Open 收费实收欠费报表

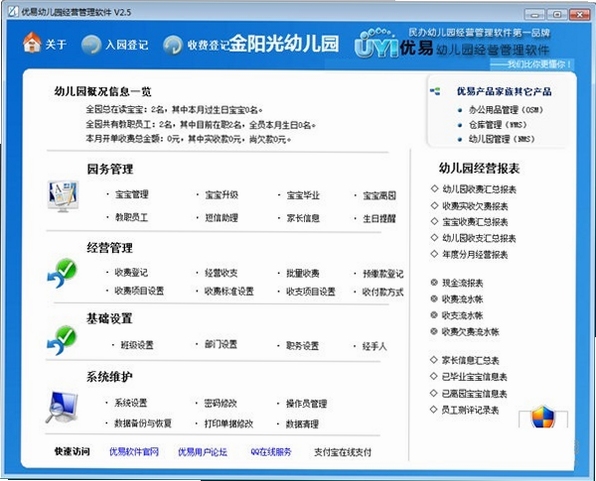pyautogui.click(x=475, y=206)
